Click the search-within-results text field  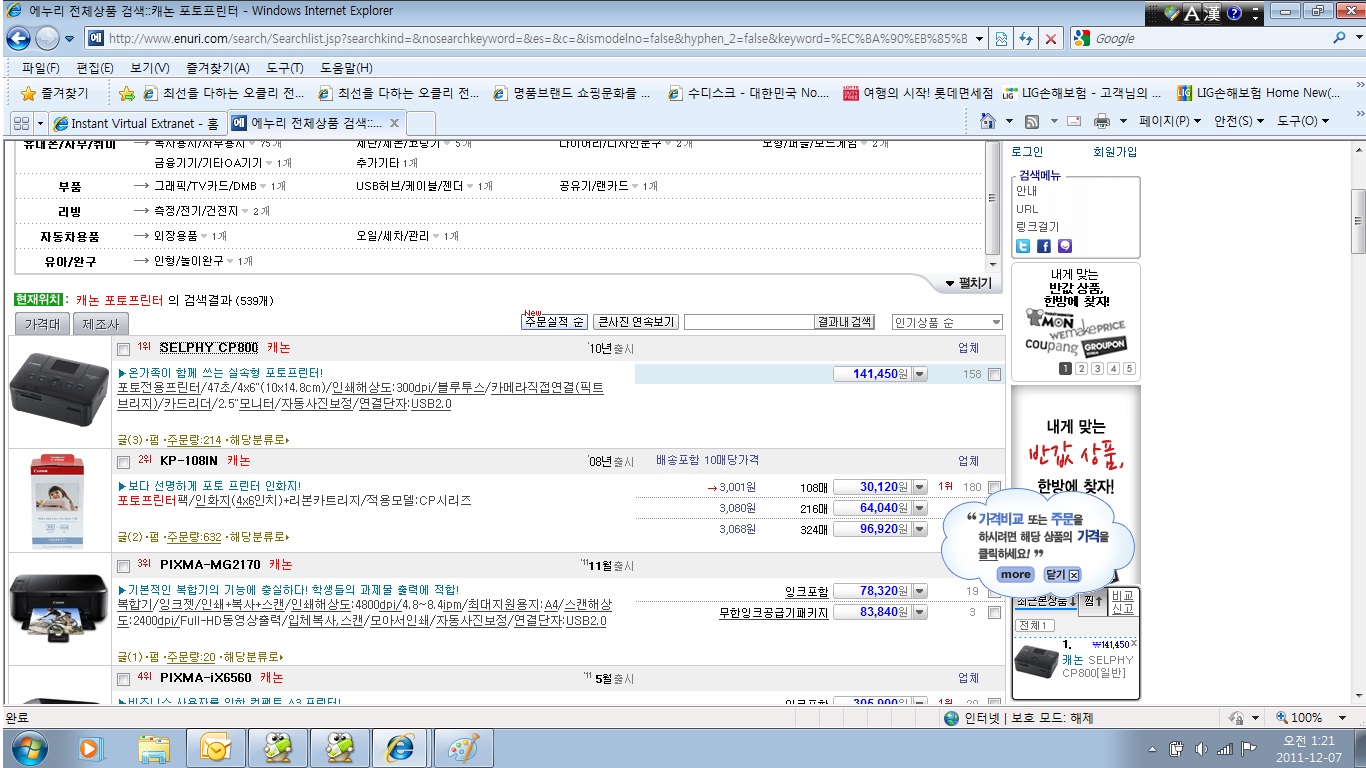[x=749, y=322]
